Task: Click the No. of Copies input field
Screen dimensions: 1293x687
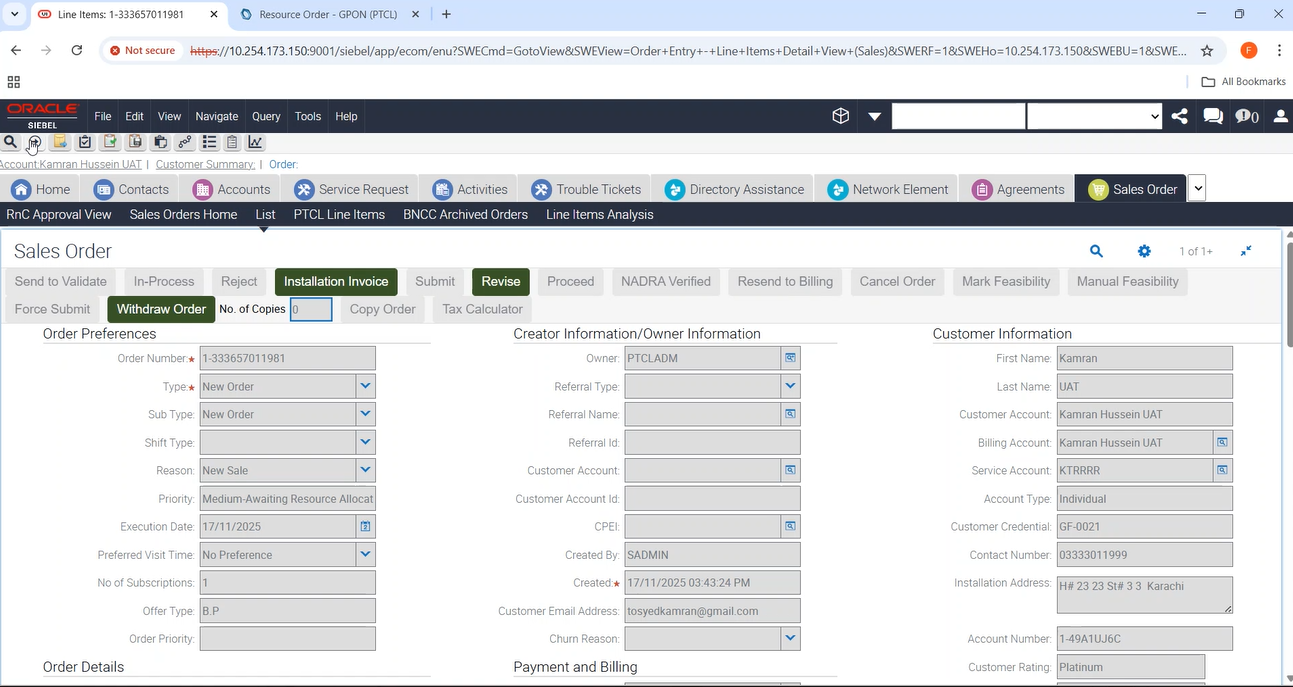Action: pyautogui.click(x=311, y=309)
